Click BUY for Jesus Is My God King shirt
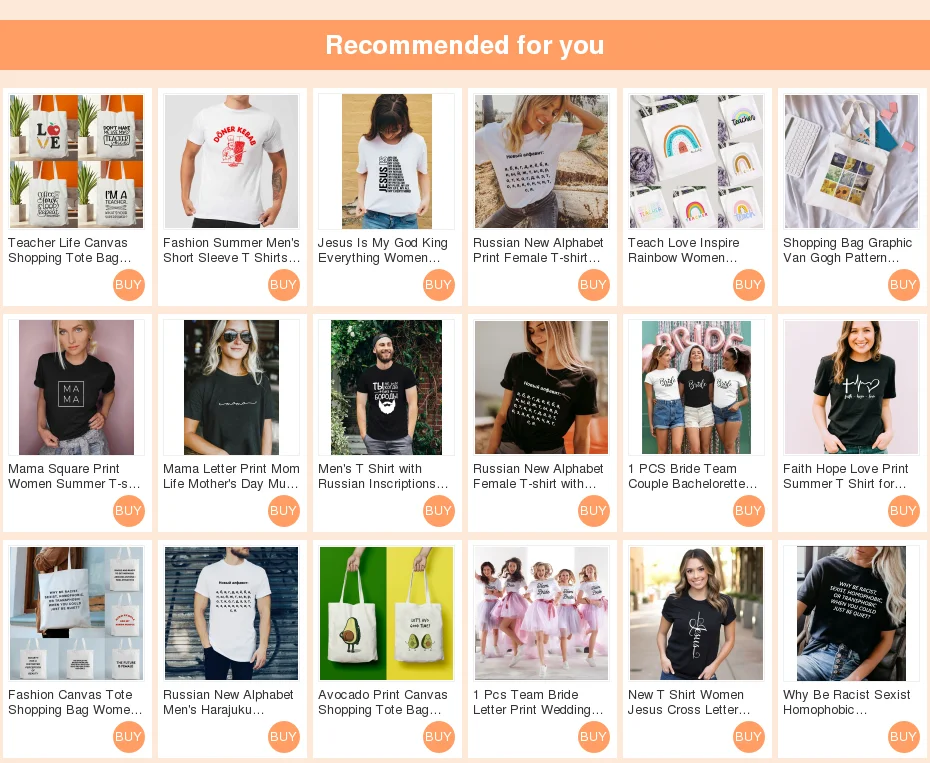The image size is (930, 763). (438, 285)
